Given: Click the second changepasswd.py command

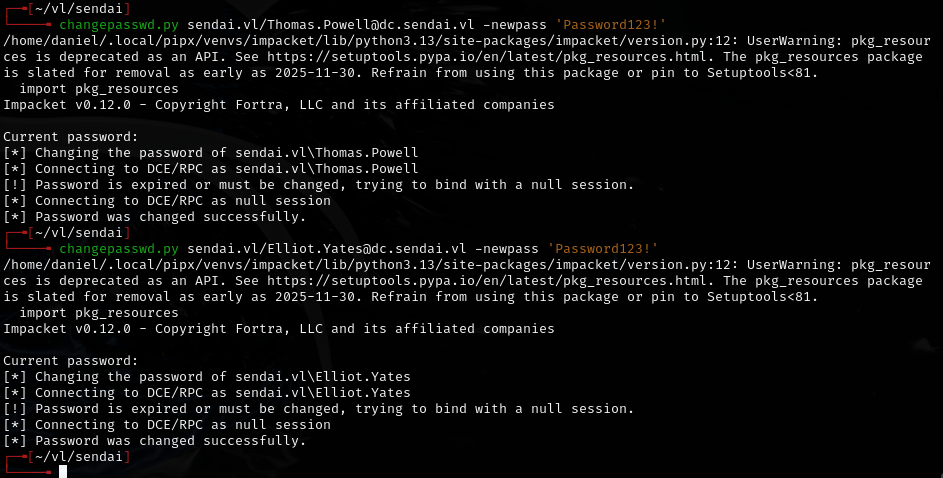Looking at the screenshot, I should point(119,248).
